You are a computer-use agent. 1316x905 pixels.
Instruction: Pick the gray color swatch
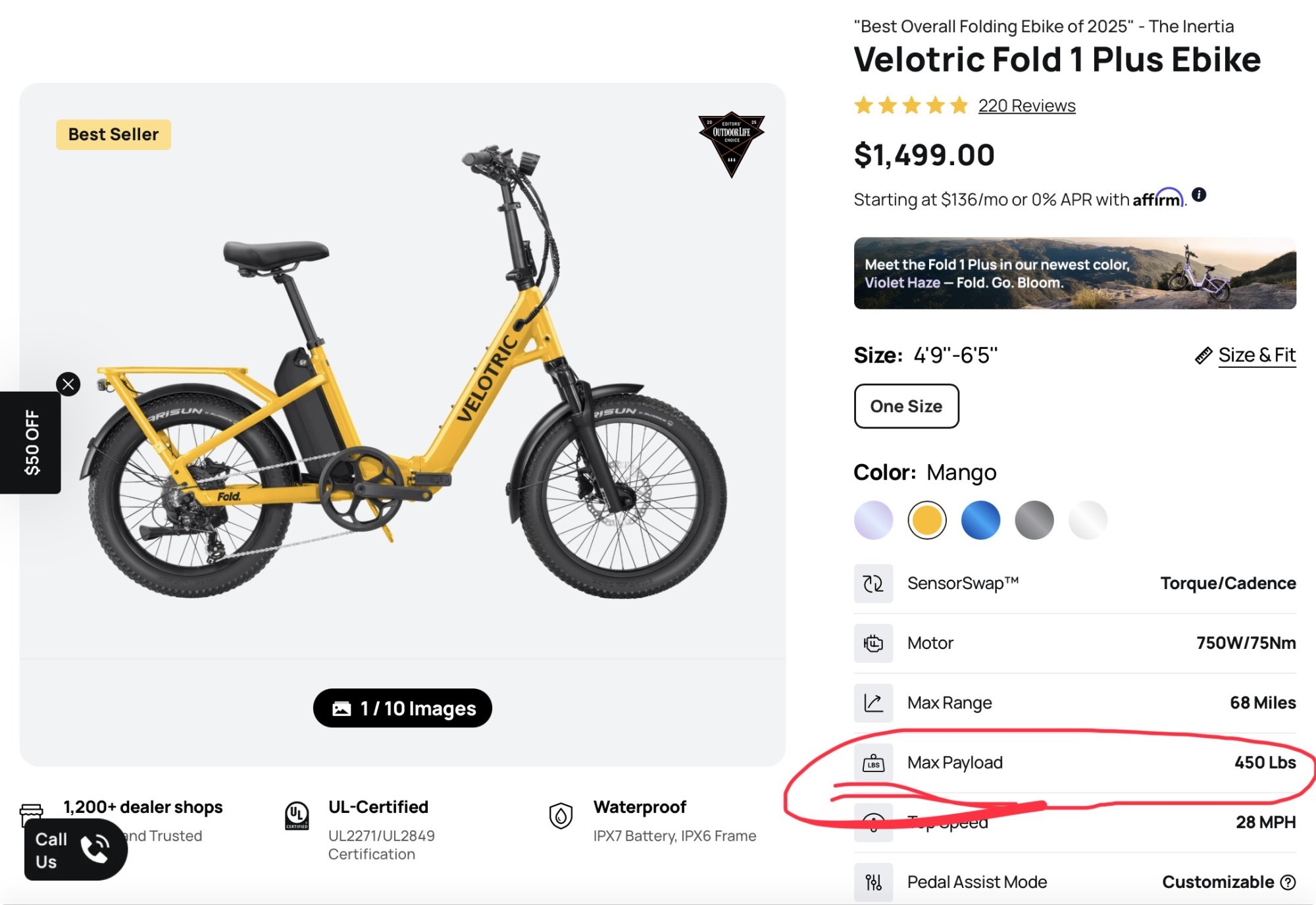pyautogui.click(x=1034, y=520)
